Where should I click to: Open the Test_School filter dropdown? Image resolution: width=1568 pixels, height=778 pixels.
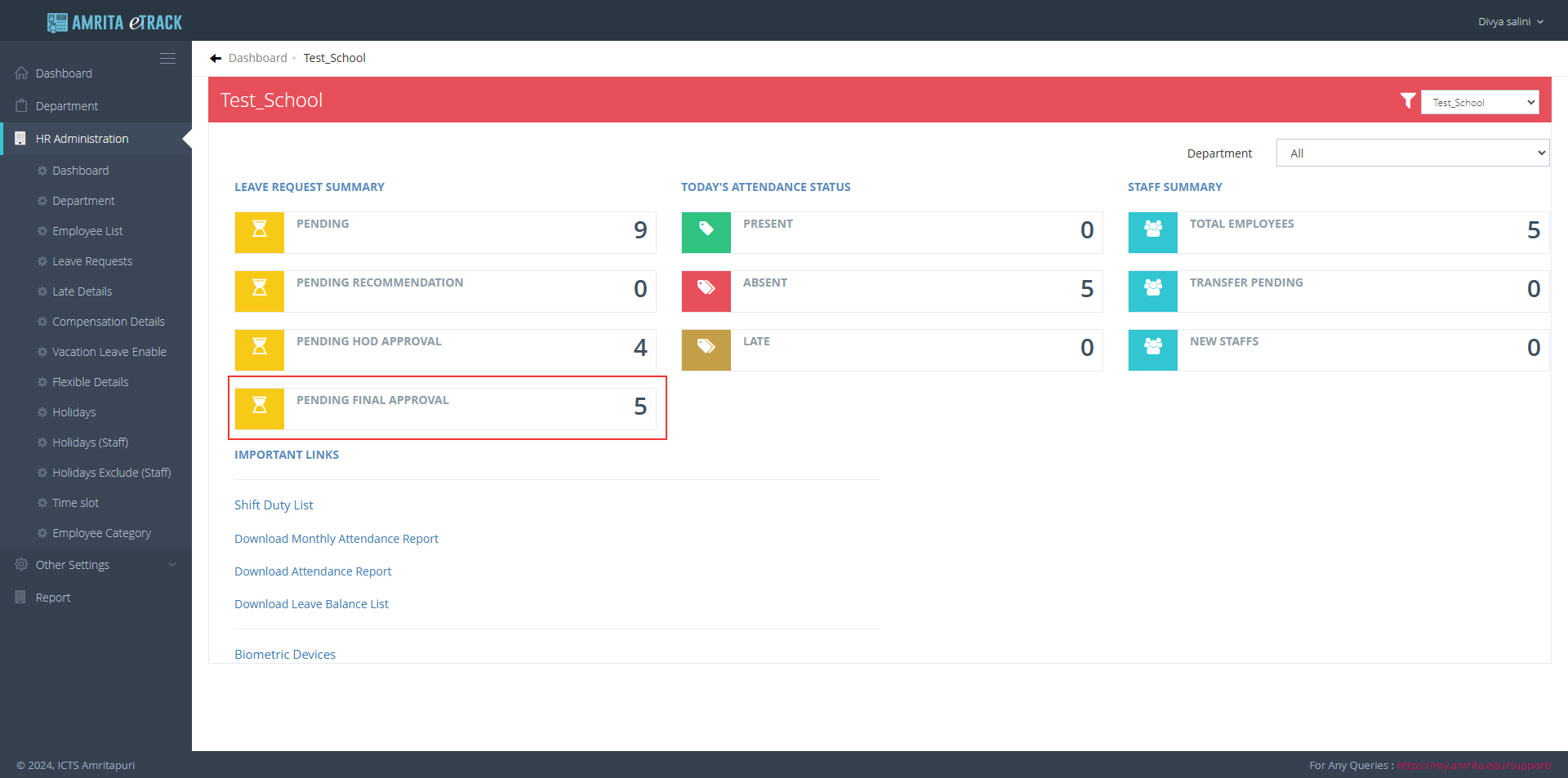(1480, 102)
